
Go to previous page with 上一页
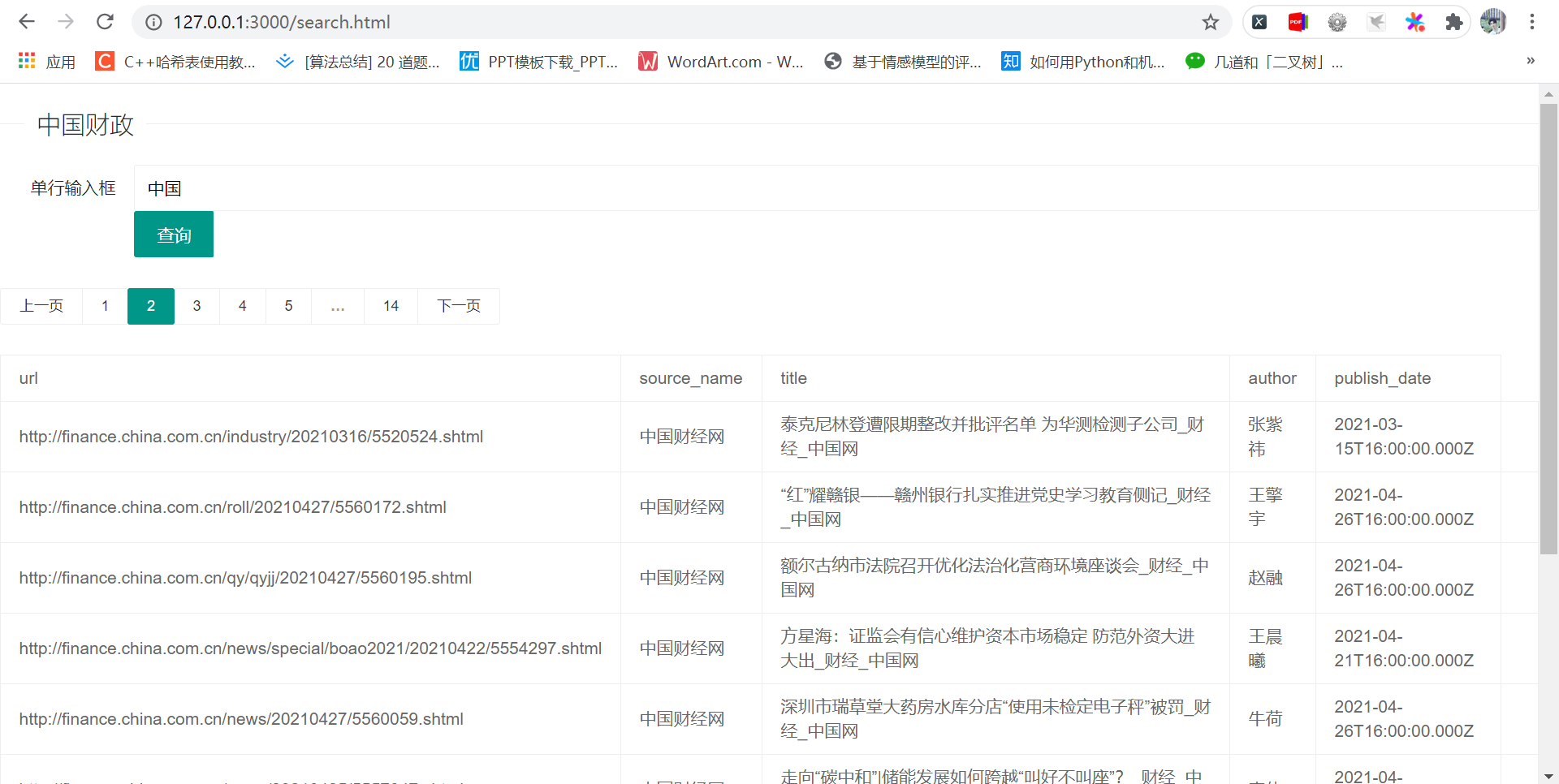41,306
